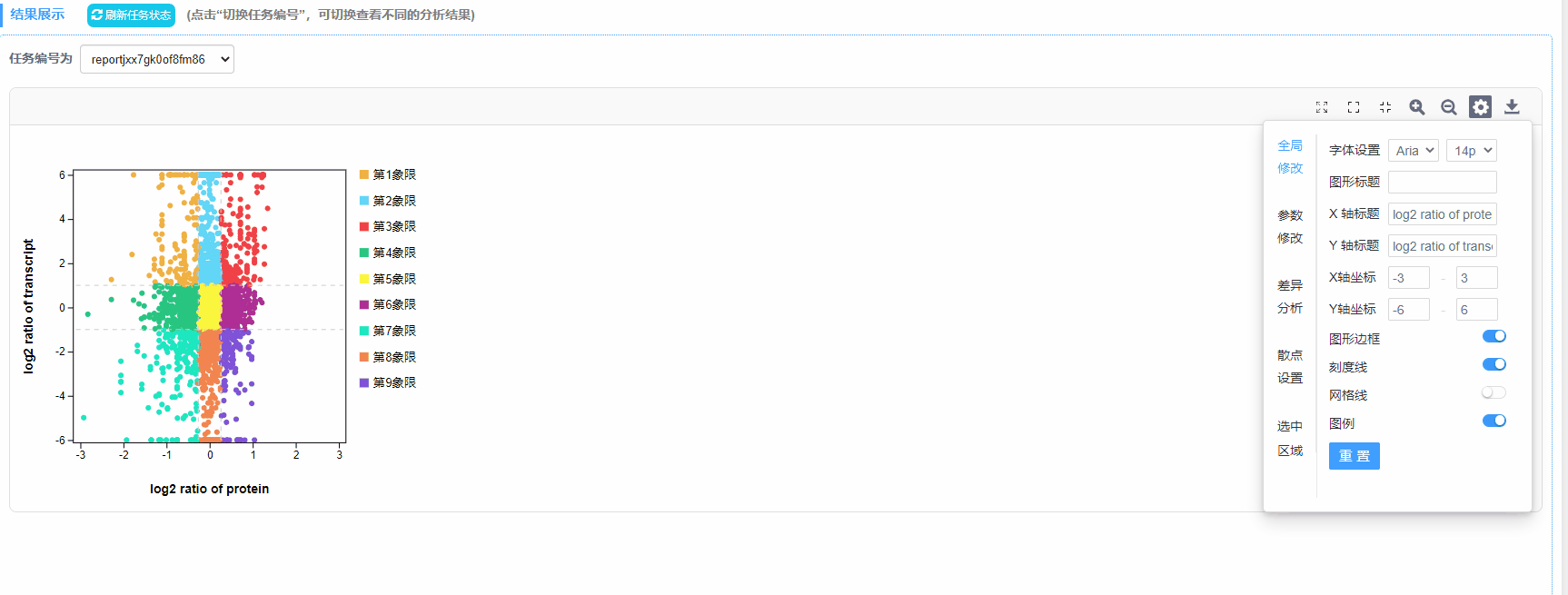The image size is (1568, 595).
Task: Click the 图形标题 input field
Action: 1443,183
